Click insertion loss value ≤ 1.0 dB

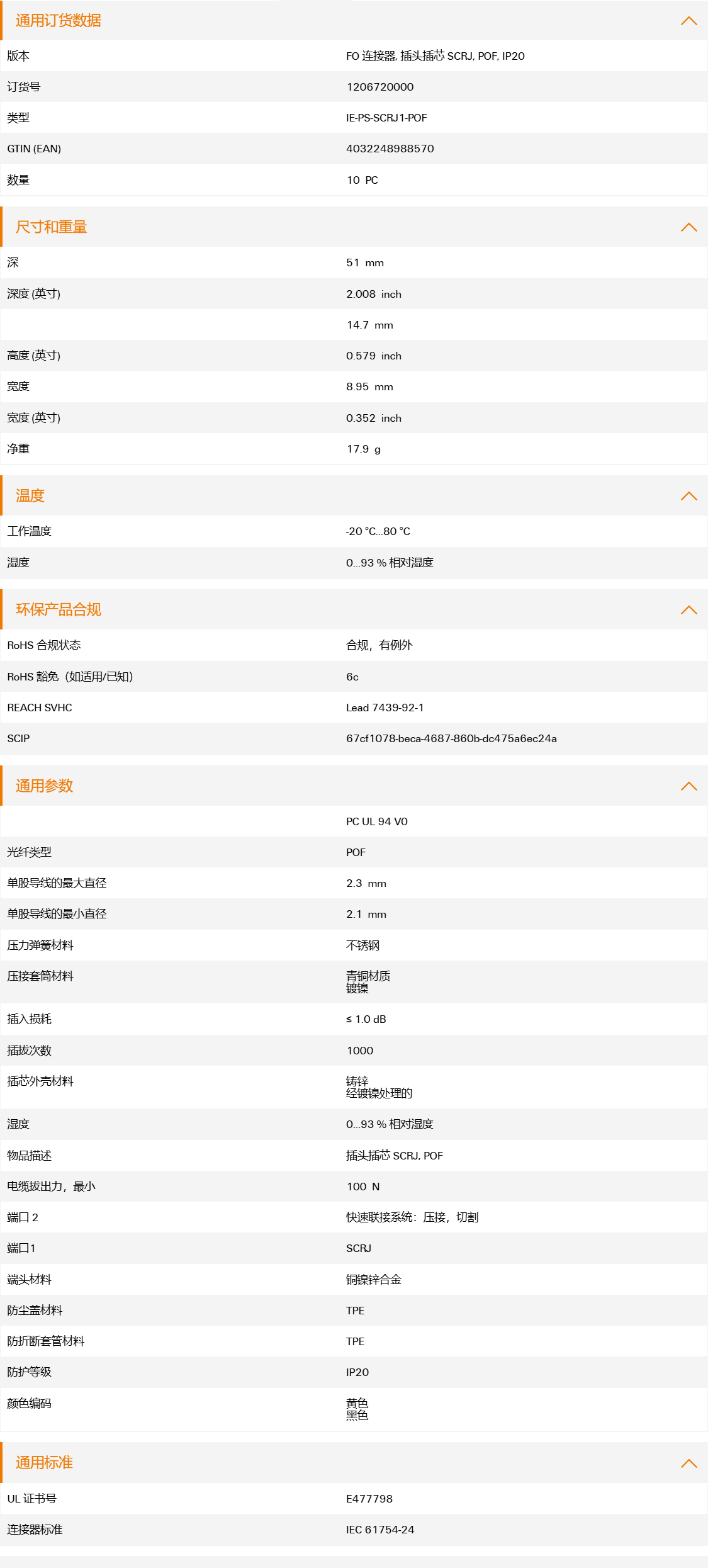(366, 1019)
